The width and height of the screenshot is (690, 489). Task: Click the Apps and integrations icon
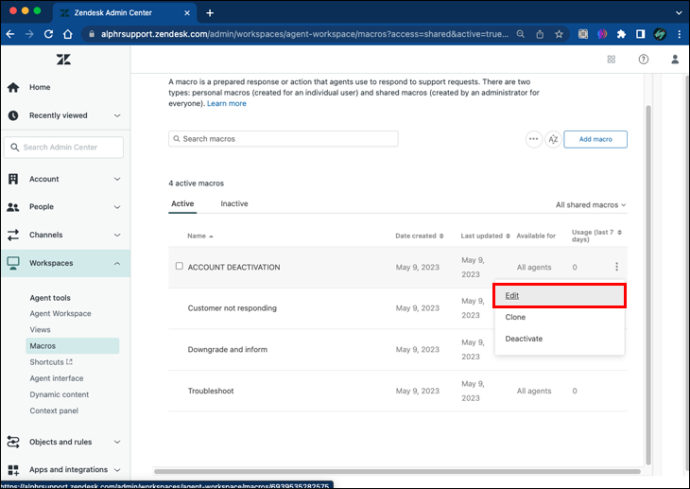13,470
